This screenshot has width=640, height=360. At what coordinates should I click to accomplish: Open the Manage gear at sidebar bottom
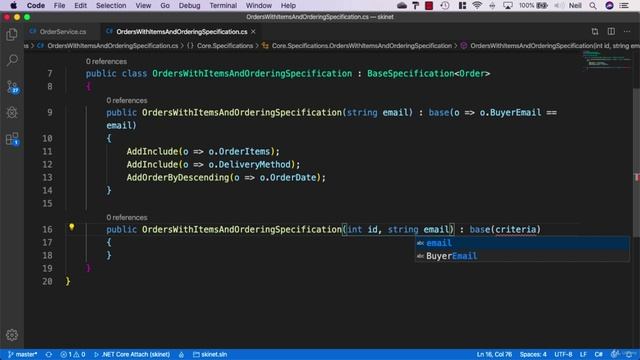click(x=12, y=335)
